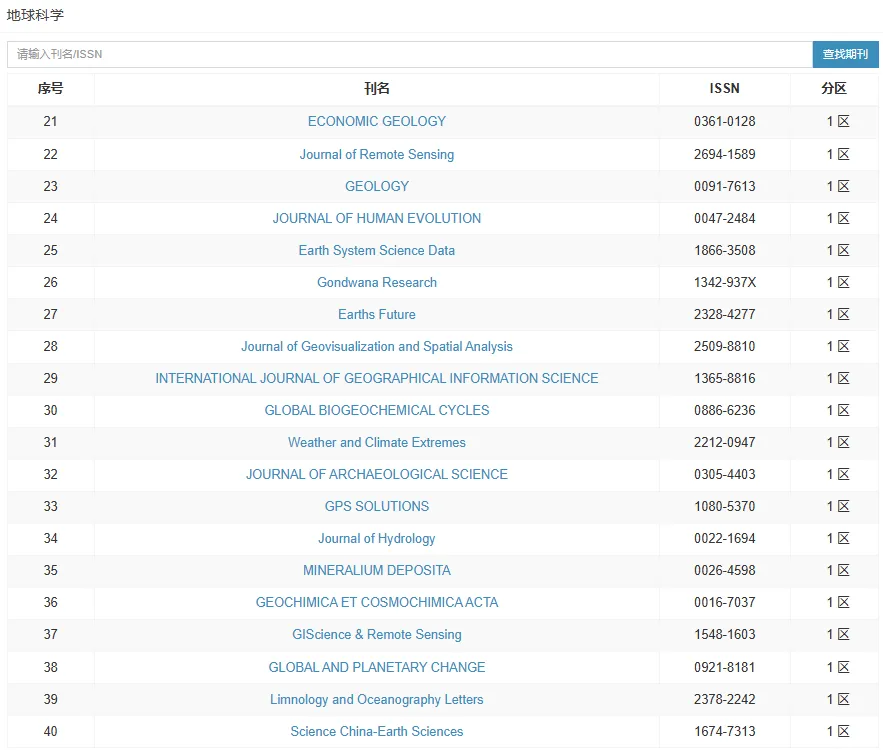
Task: Select ISSN 0026-4598 cell
Action: [x=725, y=570]
